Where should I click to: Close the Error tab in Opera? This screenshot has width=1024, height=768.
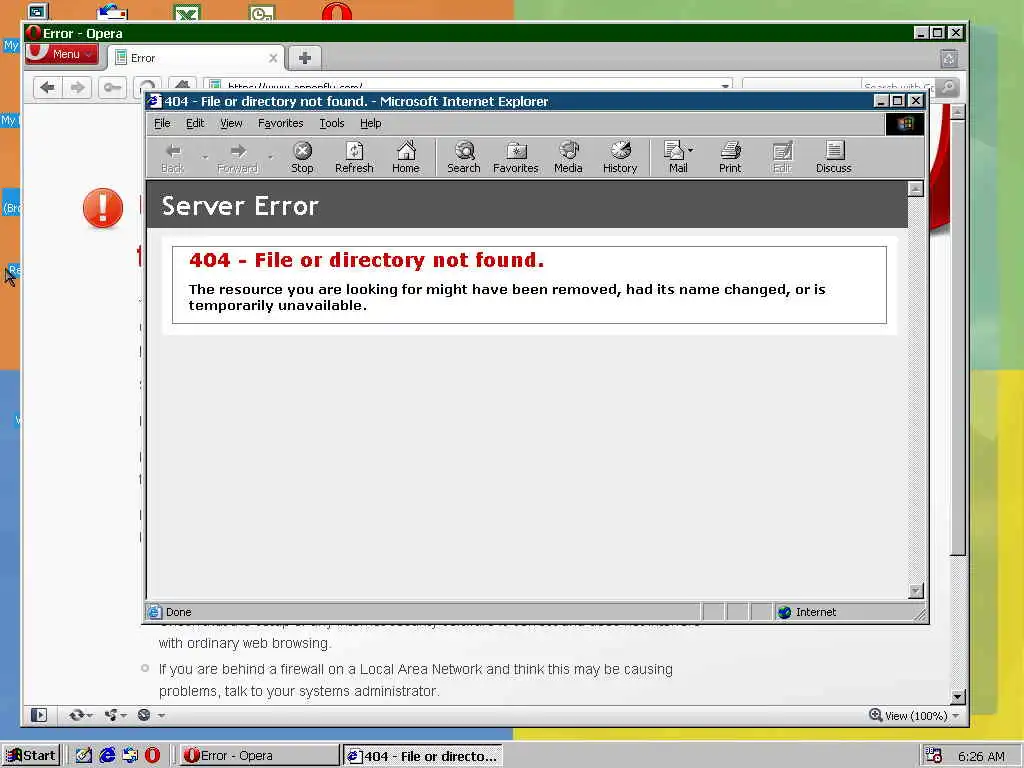[273, 58]
